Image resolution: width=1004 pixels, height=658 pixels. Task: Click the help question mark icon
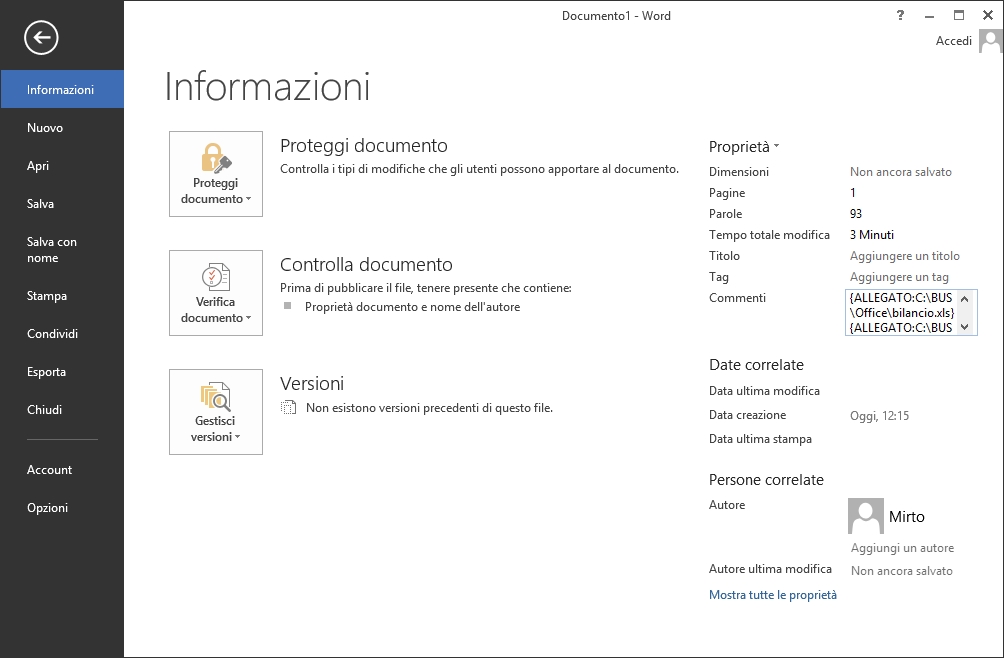(900, 15)
